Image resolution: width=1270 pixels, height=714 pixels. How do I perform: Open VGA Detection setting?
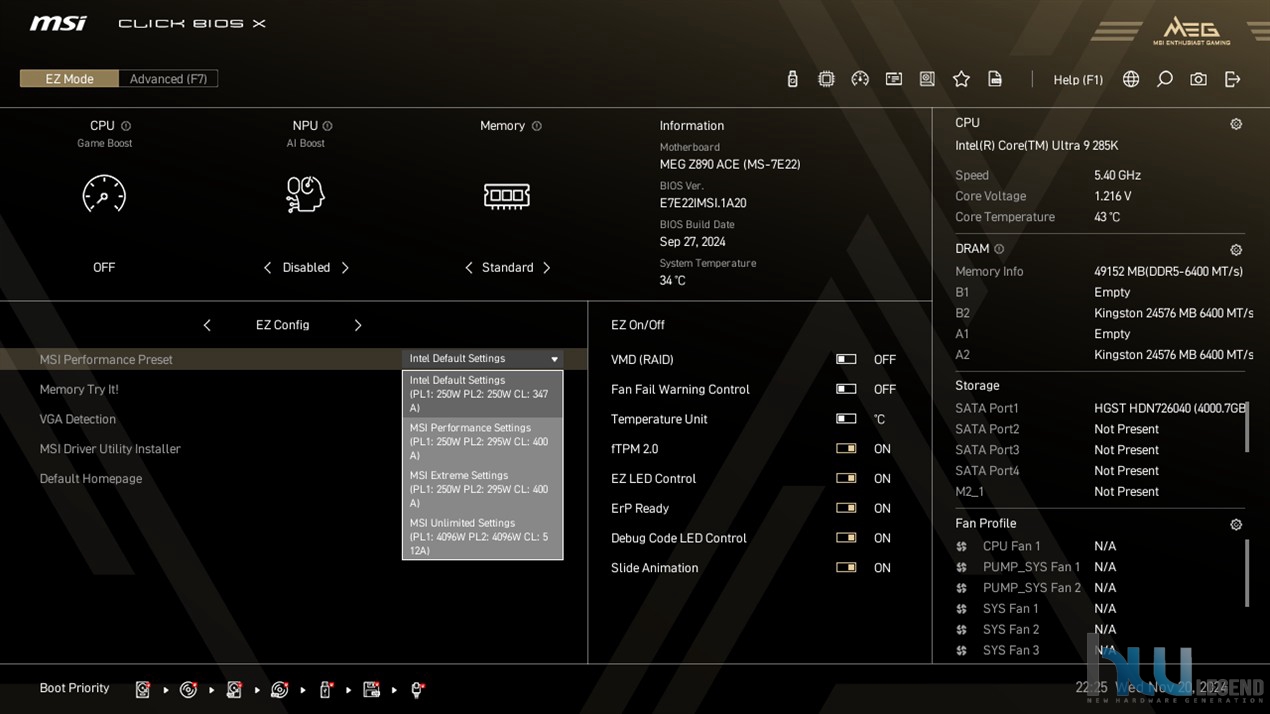(78, 419)
